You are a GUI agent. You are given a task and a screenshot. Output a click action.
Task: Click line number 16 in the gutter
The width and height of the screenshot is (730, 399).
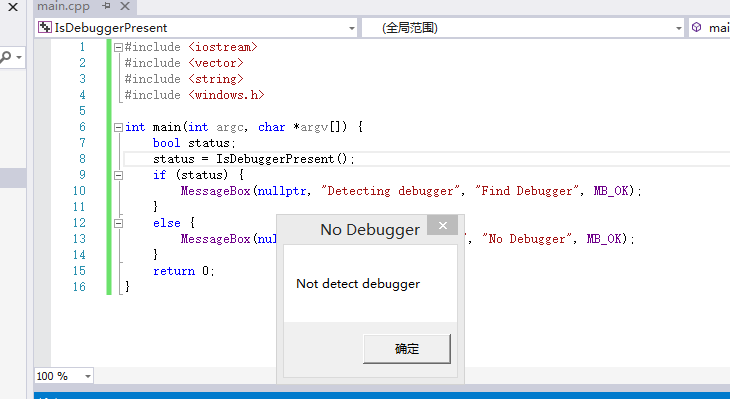(79, 287)
